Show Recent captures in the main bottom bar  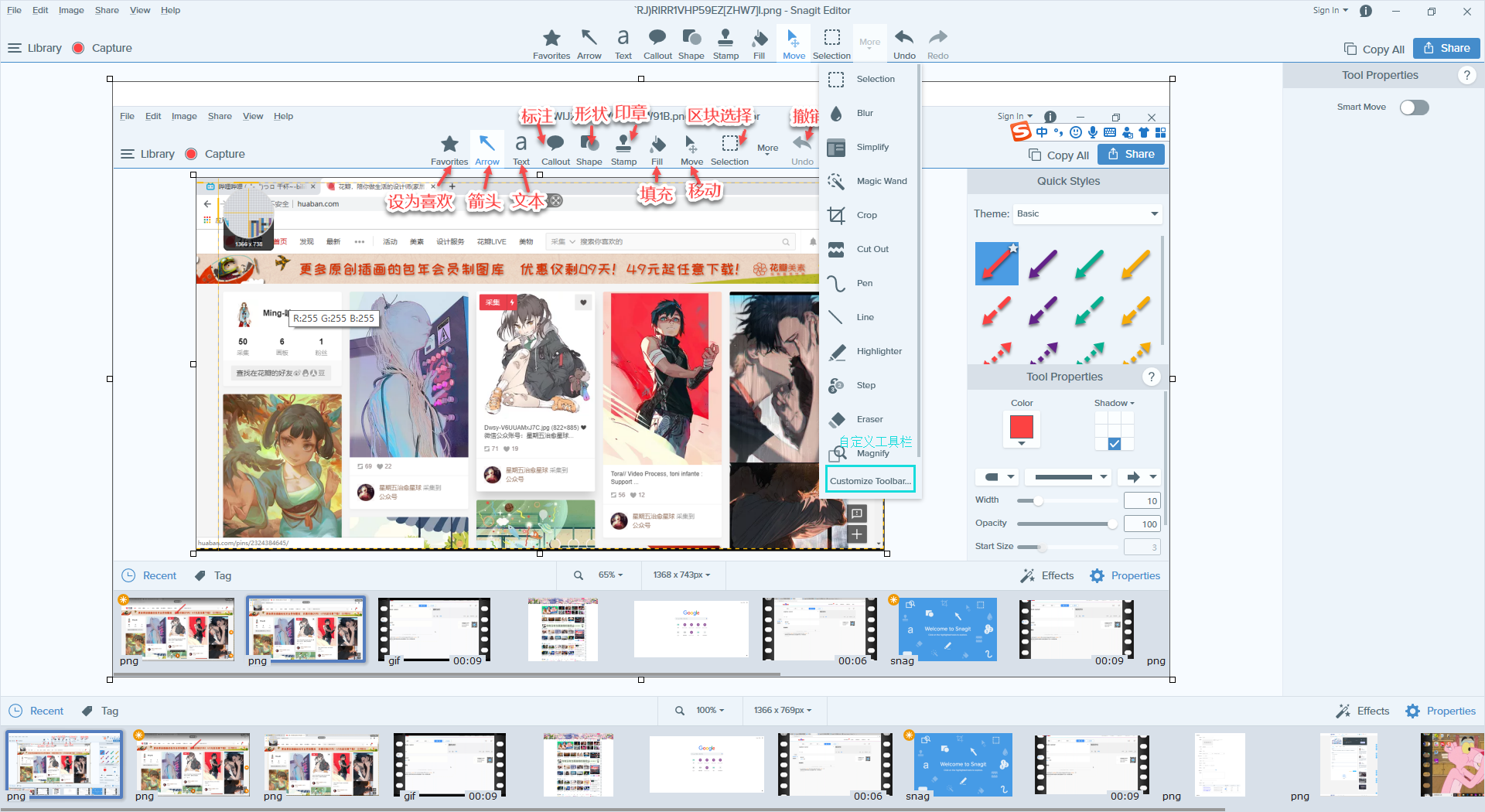pos(36,711)
